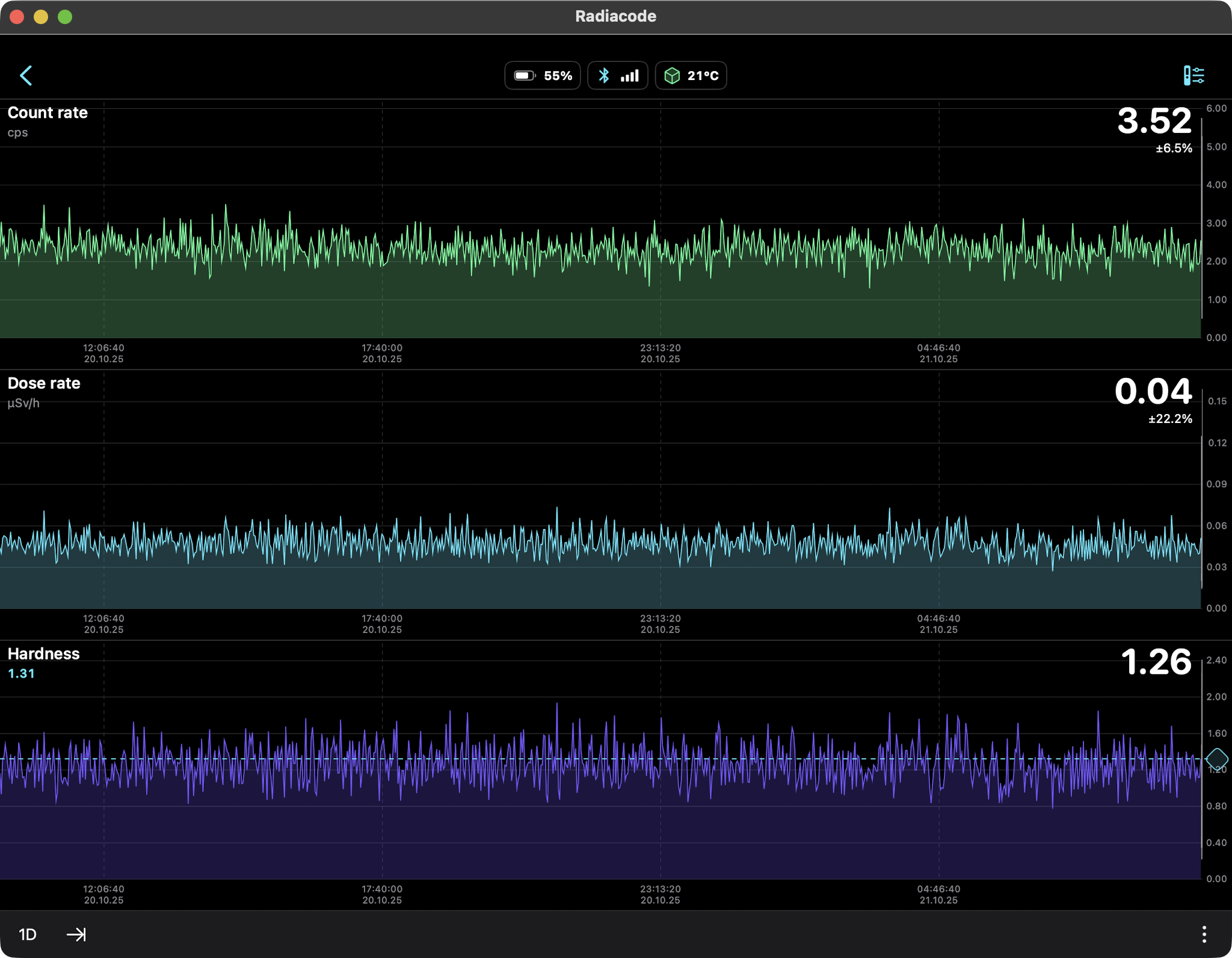Jump to latest data with arrow icon

[x=76, y=934]
